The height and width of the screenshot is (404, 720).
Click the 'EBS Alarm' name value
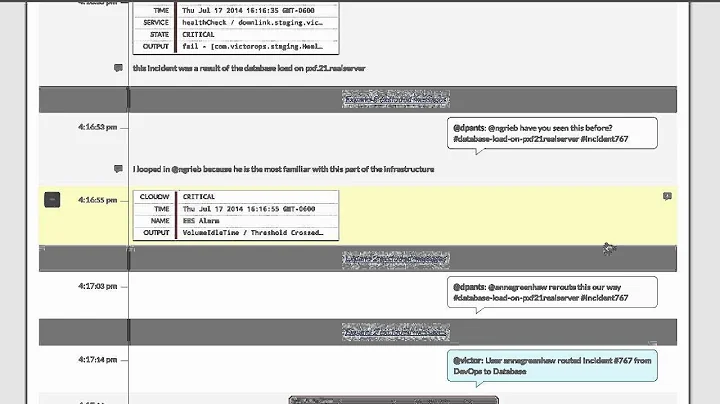pos(201,221)
